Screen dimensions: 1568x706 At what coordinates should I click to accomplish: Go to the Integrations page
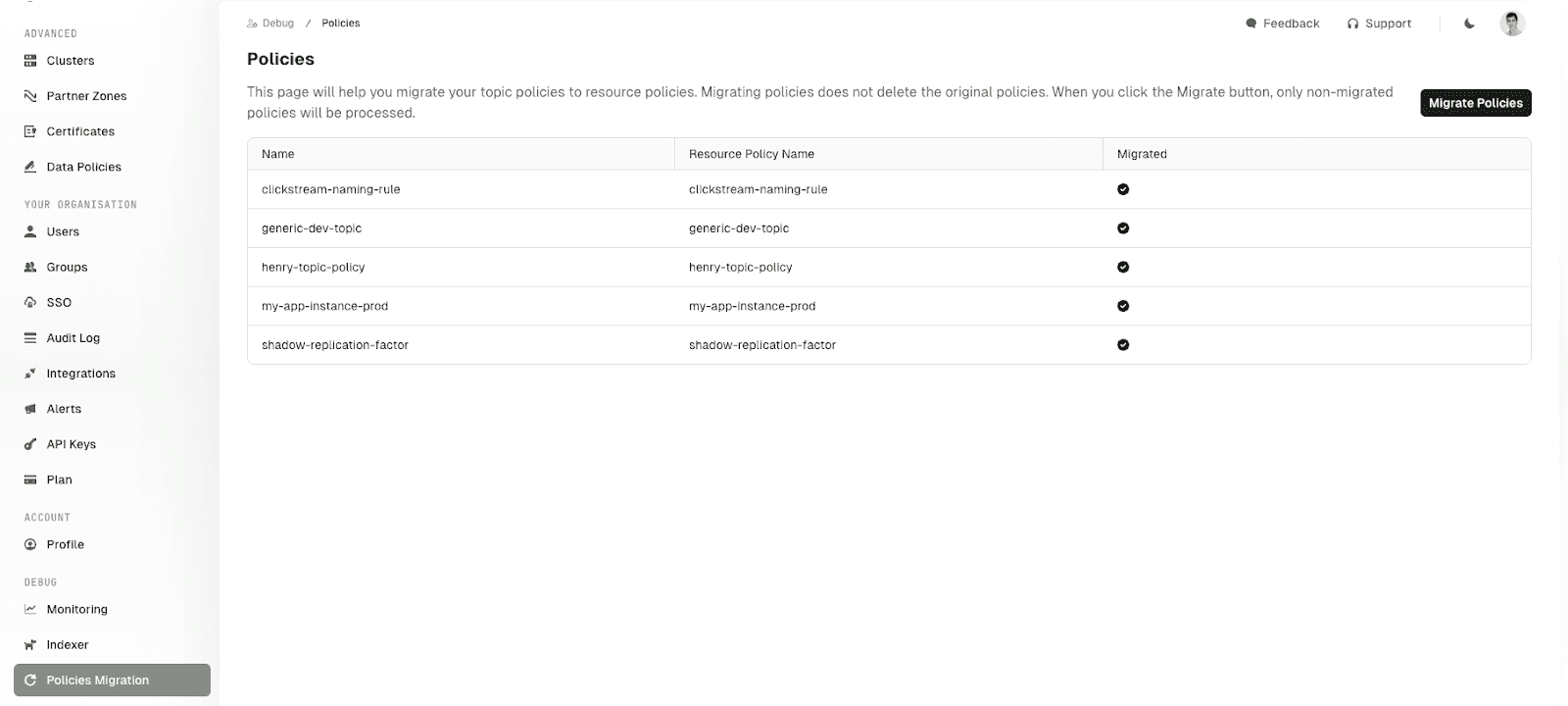click(x=81, y=374)
